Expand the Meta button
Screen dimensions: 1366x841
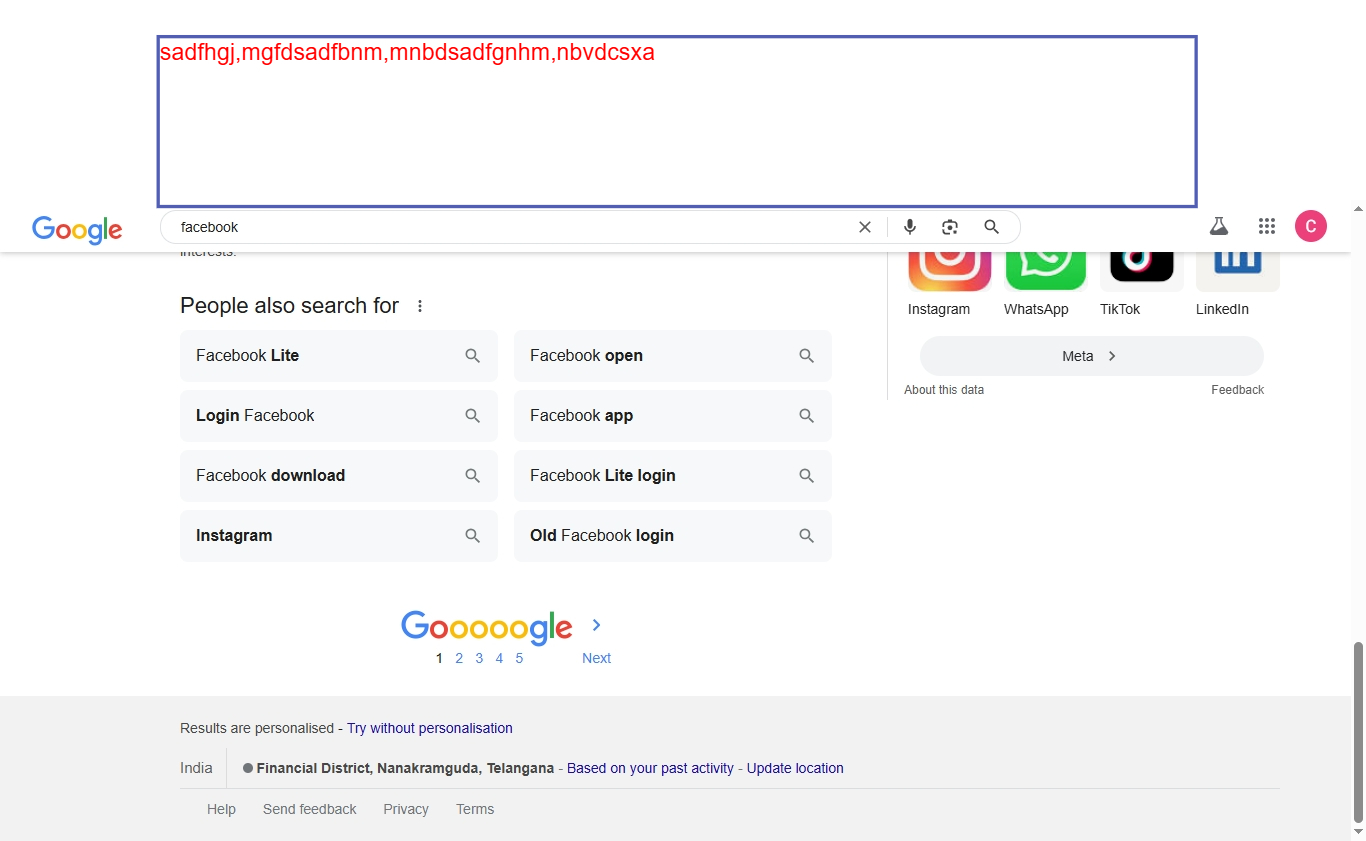coord(1092,356)
